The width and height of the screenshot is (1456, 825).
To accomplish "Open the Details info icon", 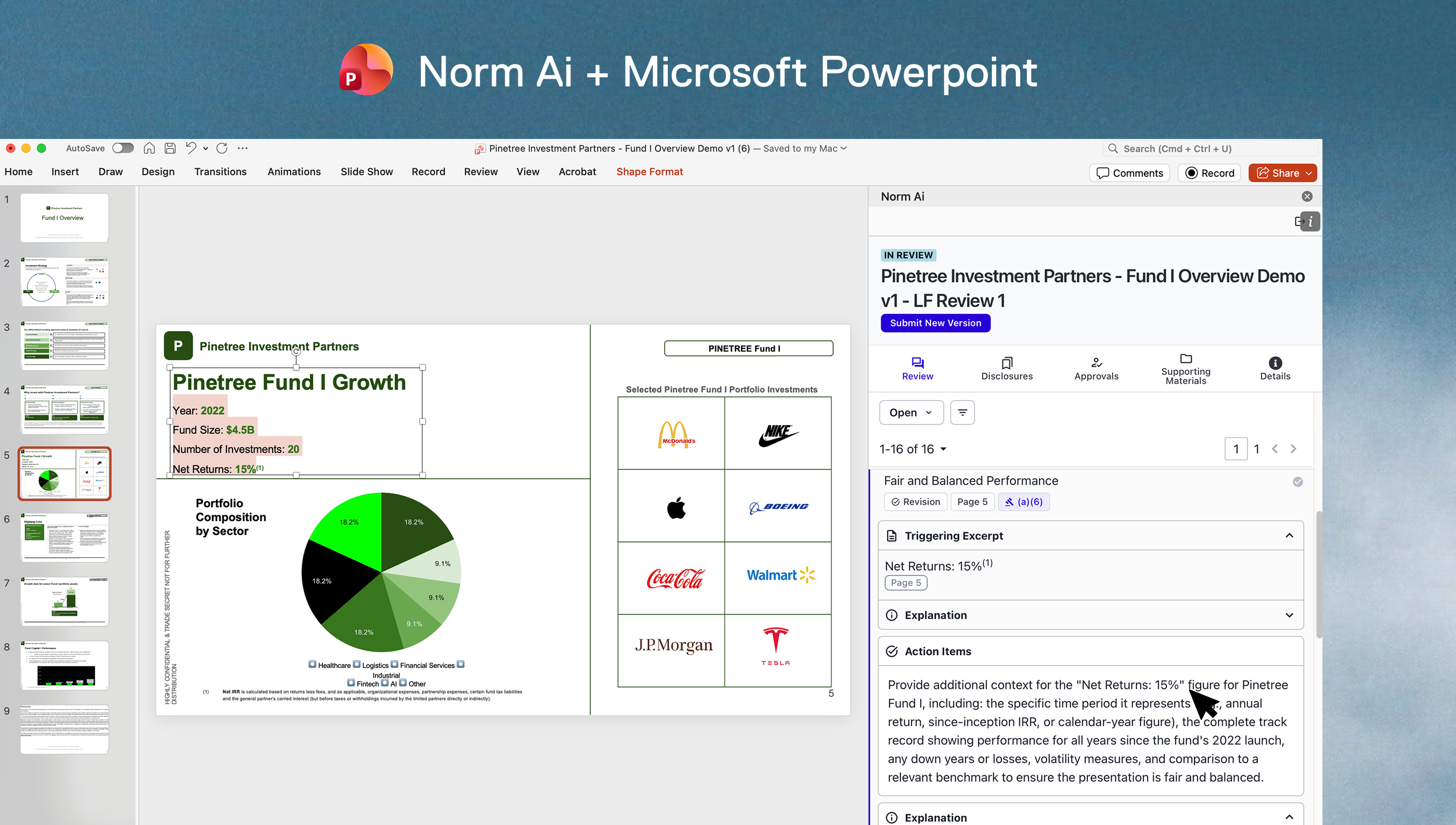I will tap(1275, 363).
